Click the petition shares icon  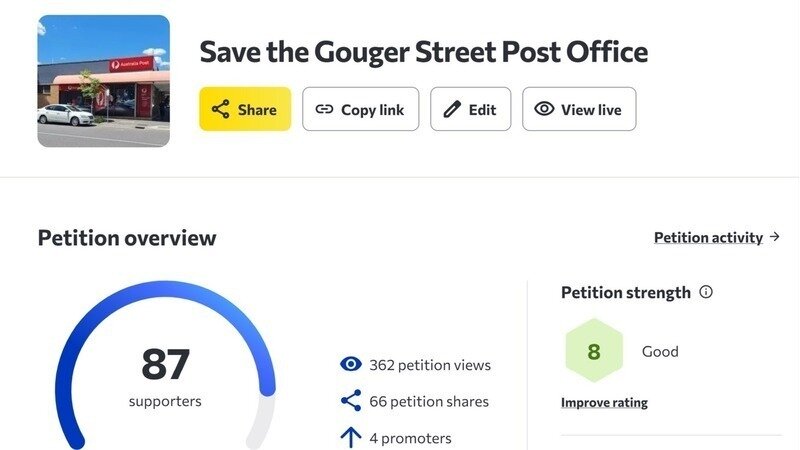pyautogui.click(x=351, y=401)
